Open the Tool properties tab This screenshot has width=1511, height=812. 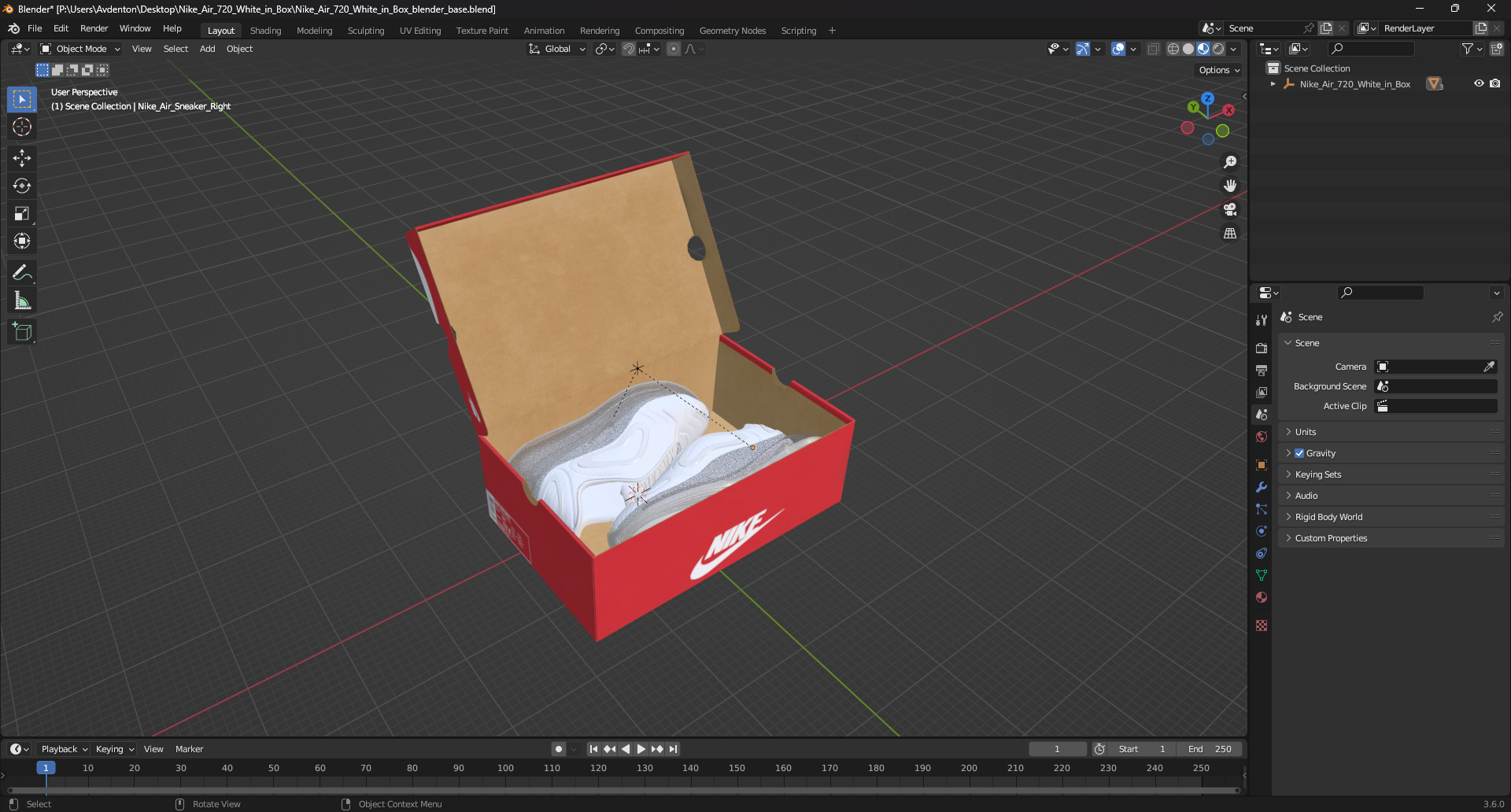tap(1262, 320)
